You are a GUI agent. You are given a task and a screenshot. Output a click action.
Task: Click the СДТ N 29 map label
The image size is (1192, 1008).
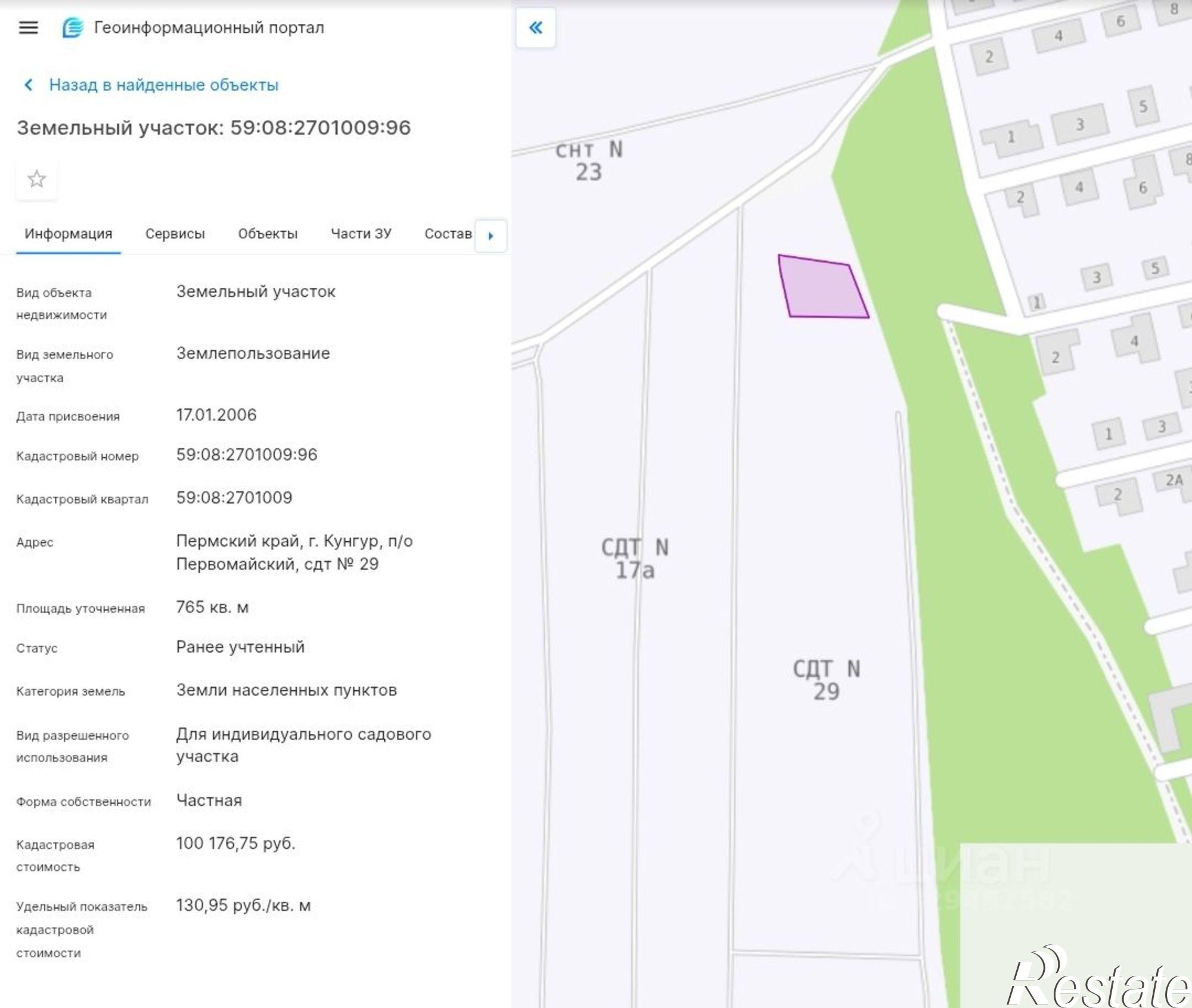[x=827, y=680]
